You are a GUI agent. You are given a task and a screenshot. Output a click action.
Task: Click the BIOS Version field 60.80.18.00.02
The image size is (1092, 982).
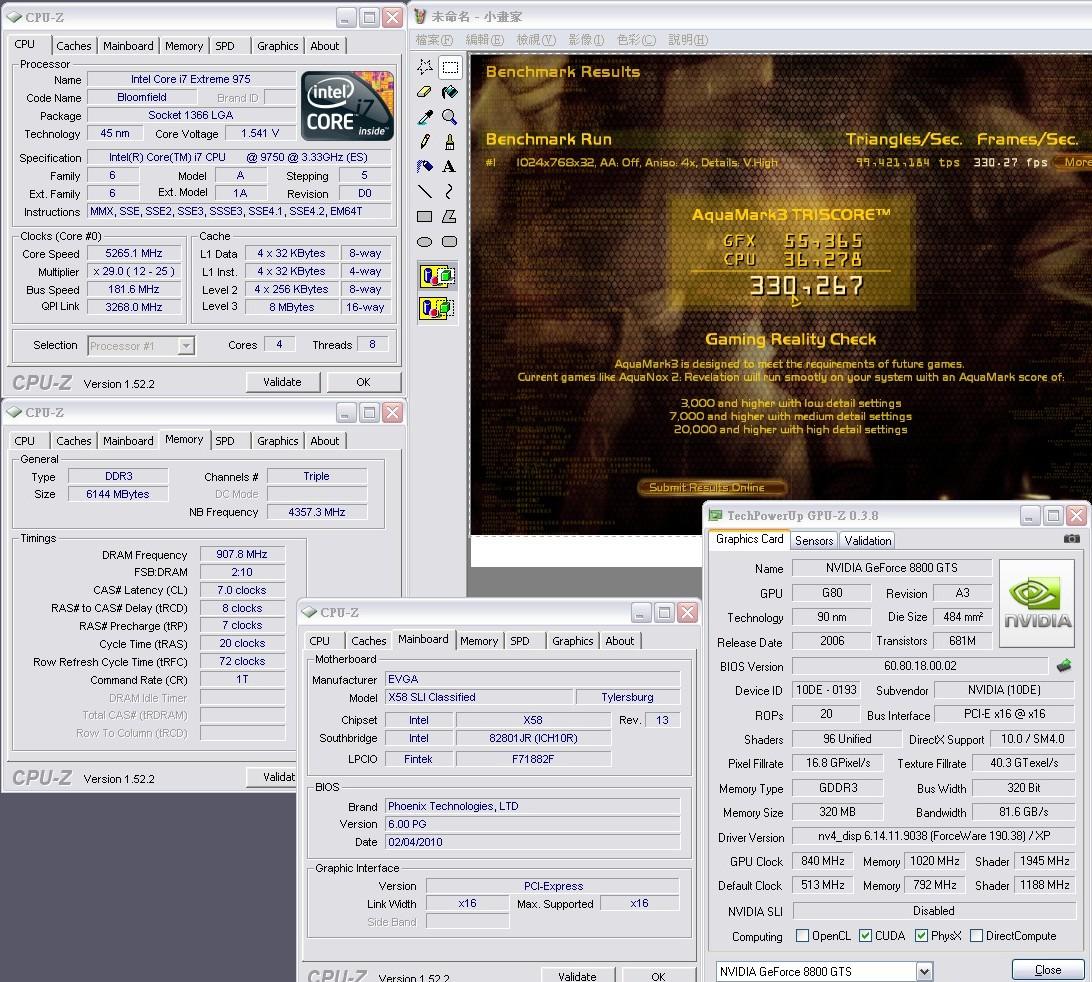coord(920,666)
